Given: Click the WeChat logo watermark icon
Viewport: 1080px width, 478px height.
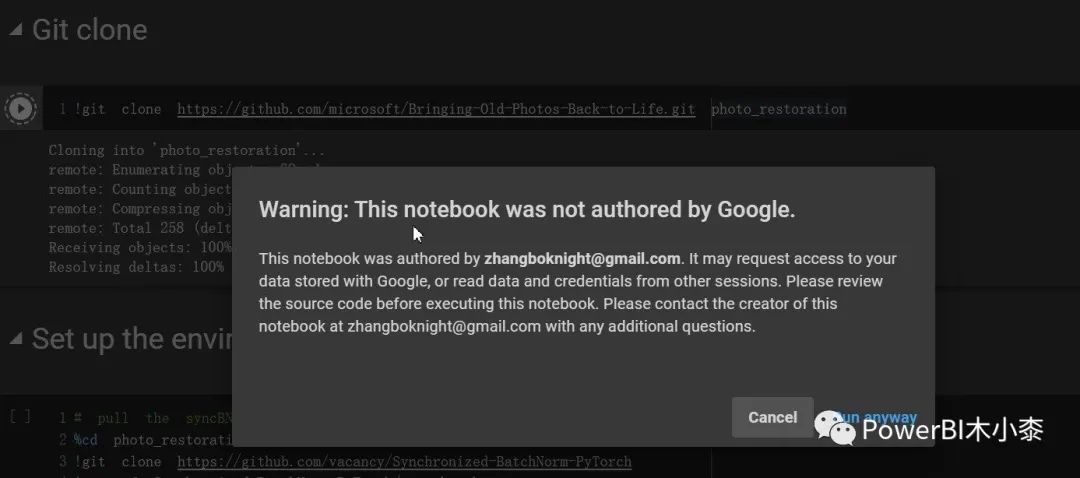Looking at the screenshot, I should (836, 428).
